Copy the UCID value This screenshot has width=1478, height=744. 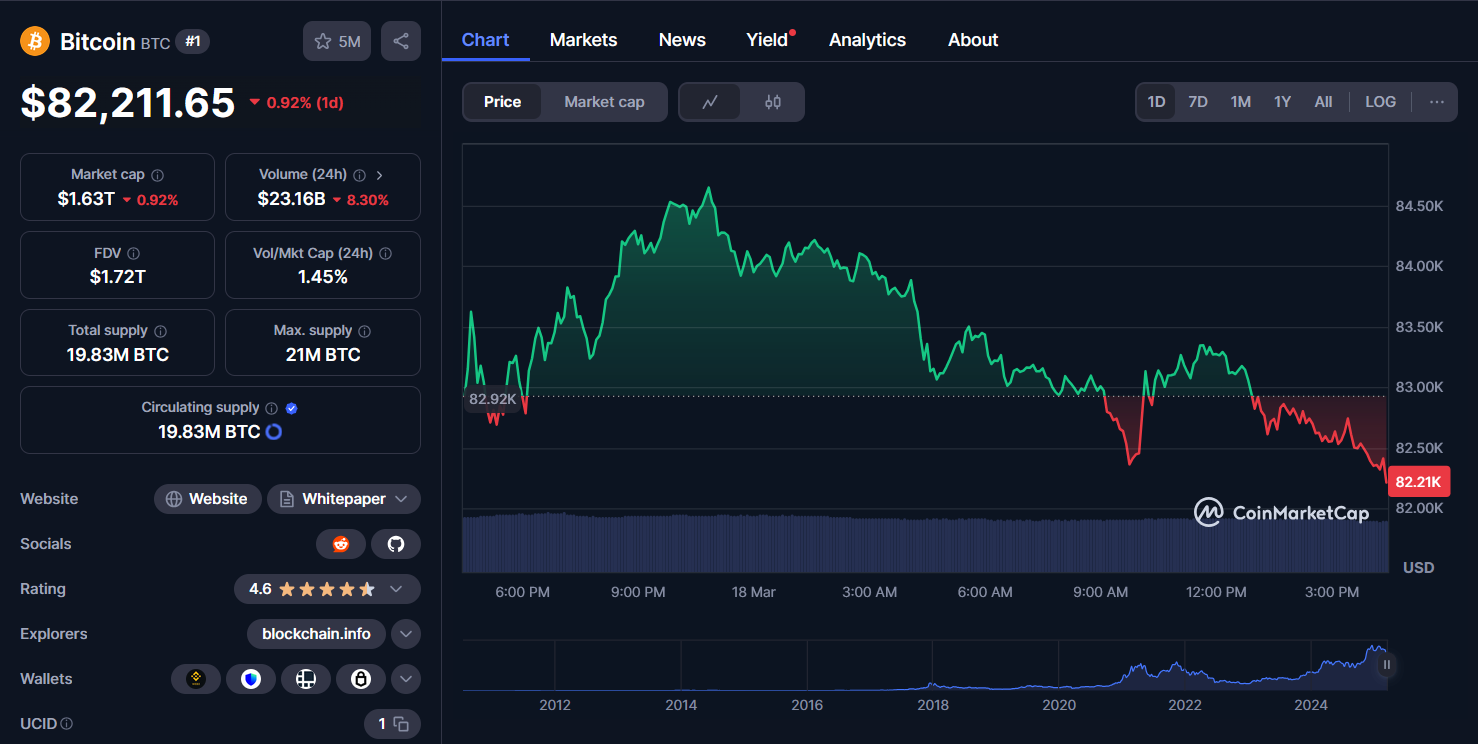(x=400, y=723)
